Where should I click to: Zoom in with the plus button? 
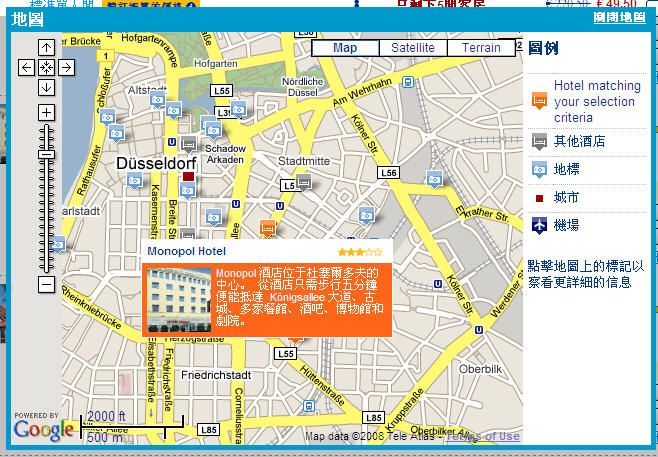point(46,112)
